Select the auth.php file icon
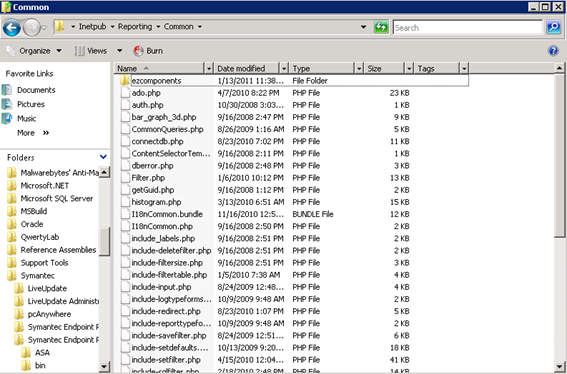Image resolution: width=567 pixels, height=374 pixels. click(x=125, y=105)
